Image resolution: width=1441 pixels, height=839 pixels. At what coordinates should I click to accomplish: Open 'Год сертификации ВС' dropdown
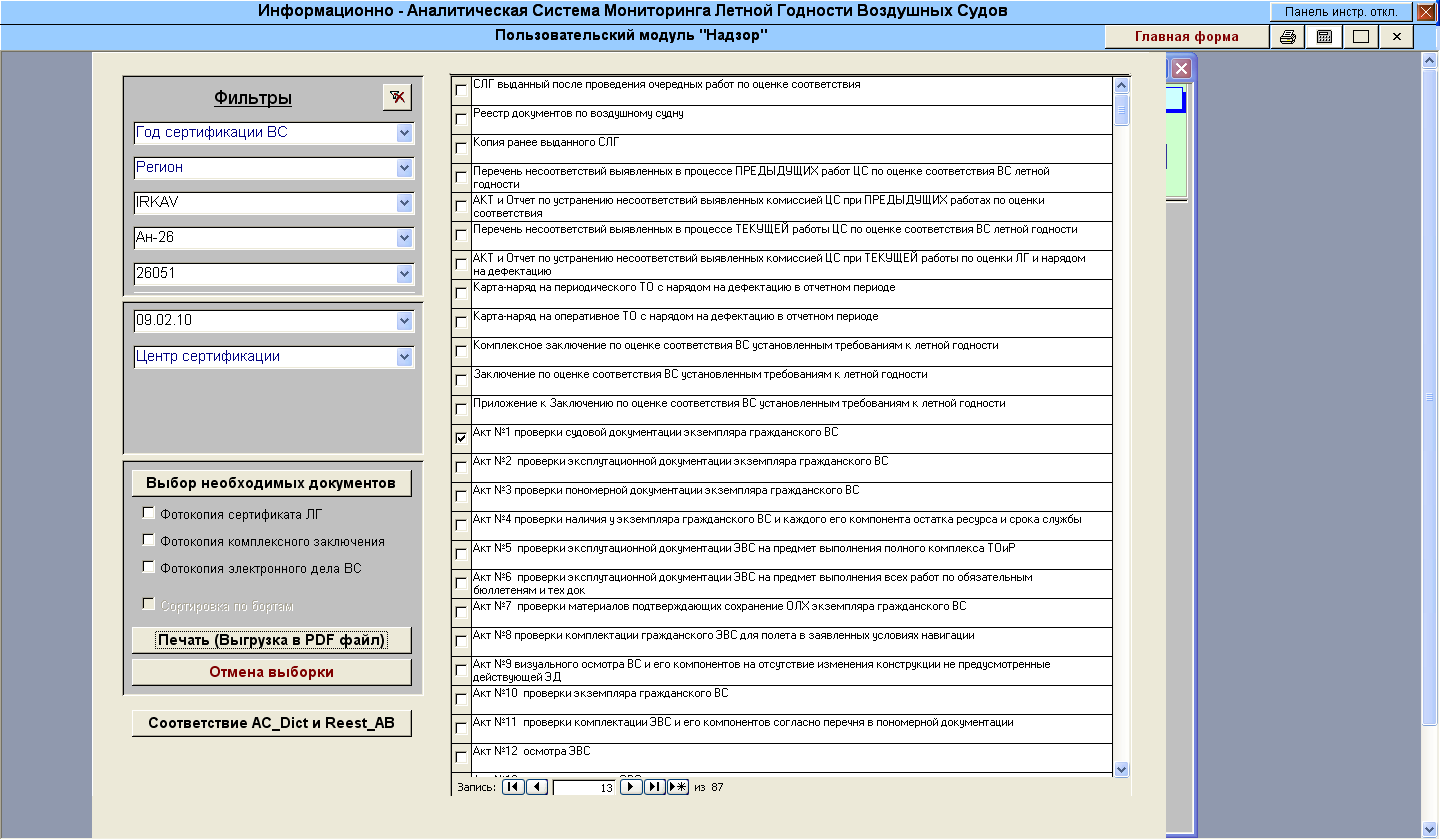point(404,132)
